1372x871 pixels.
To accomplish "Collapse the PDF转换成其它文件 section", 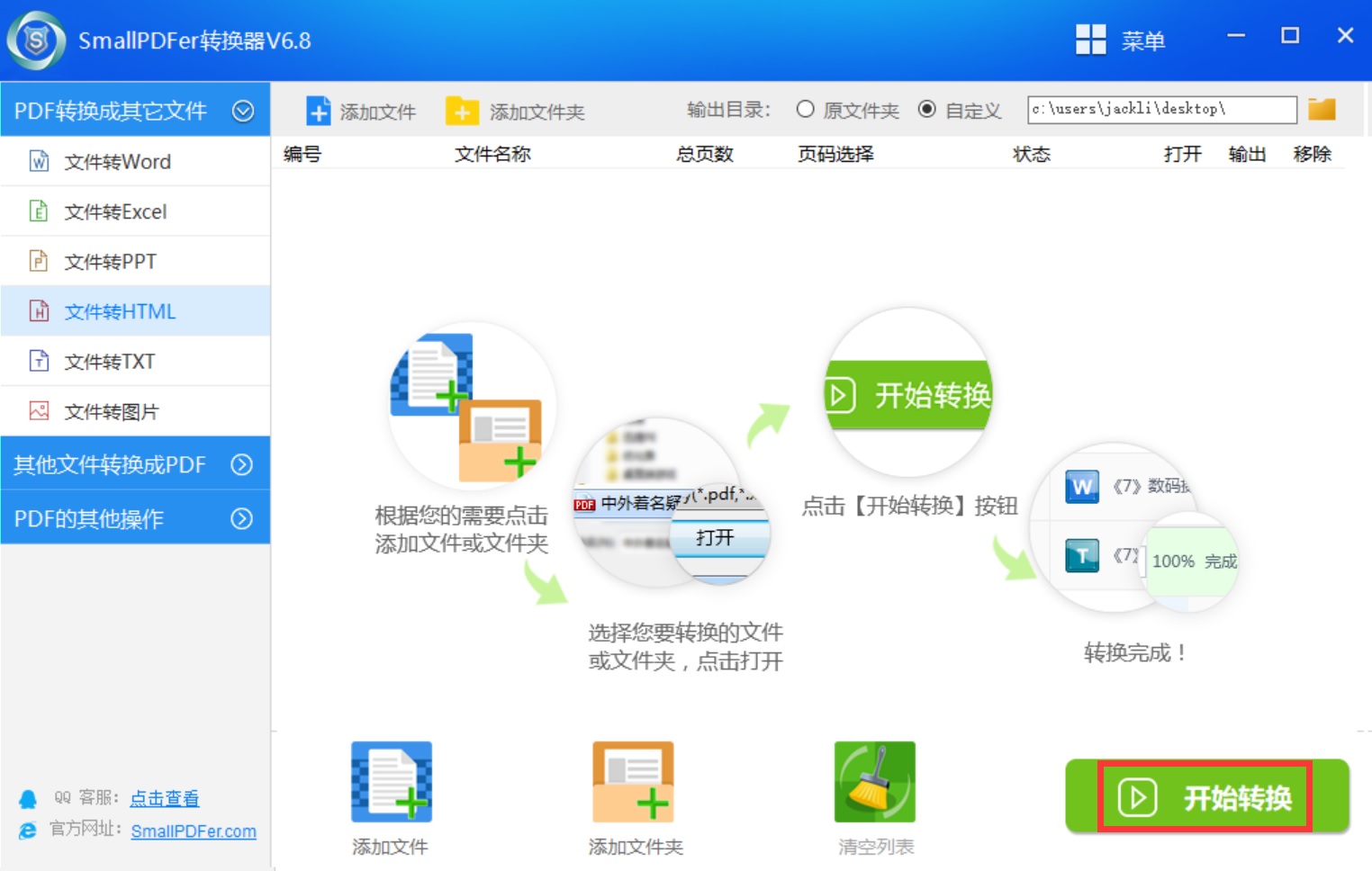I will [135, 111].
